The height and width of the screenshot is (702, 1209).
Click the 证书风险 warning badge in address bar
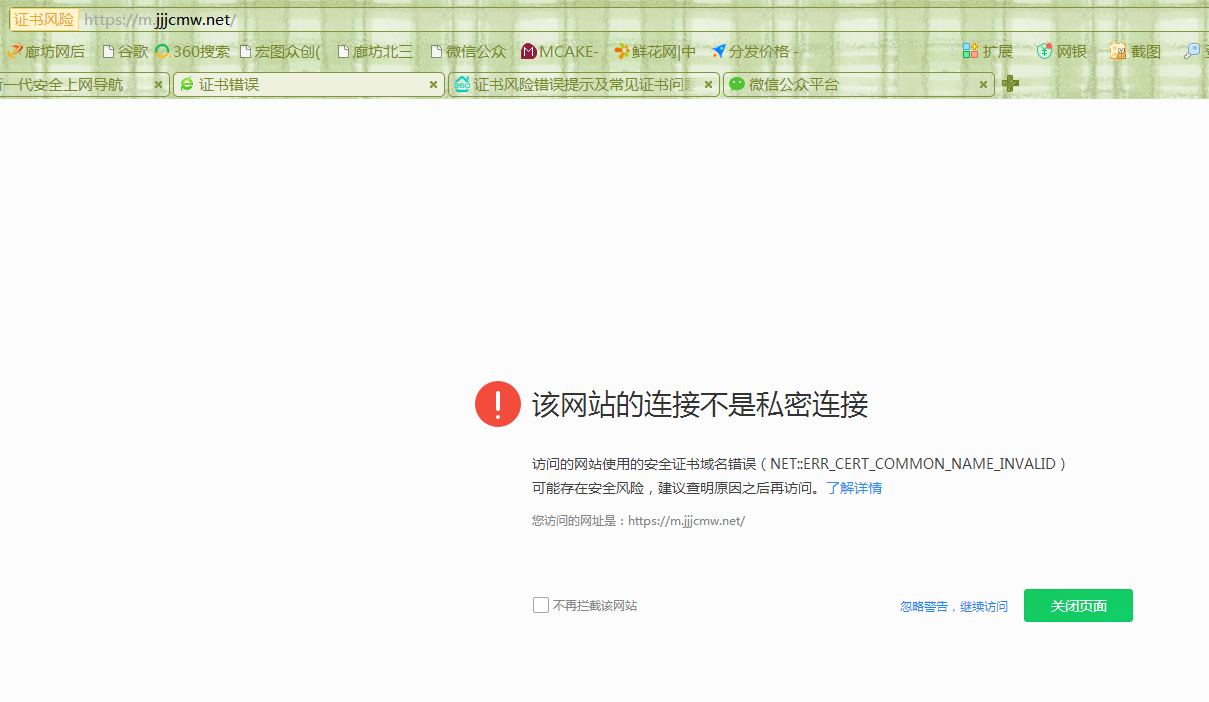point(43,19)
